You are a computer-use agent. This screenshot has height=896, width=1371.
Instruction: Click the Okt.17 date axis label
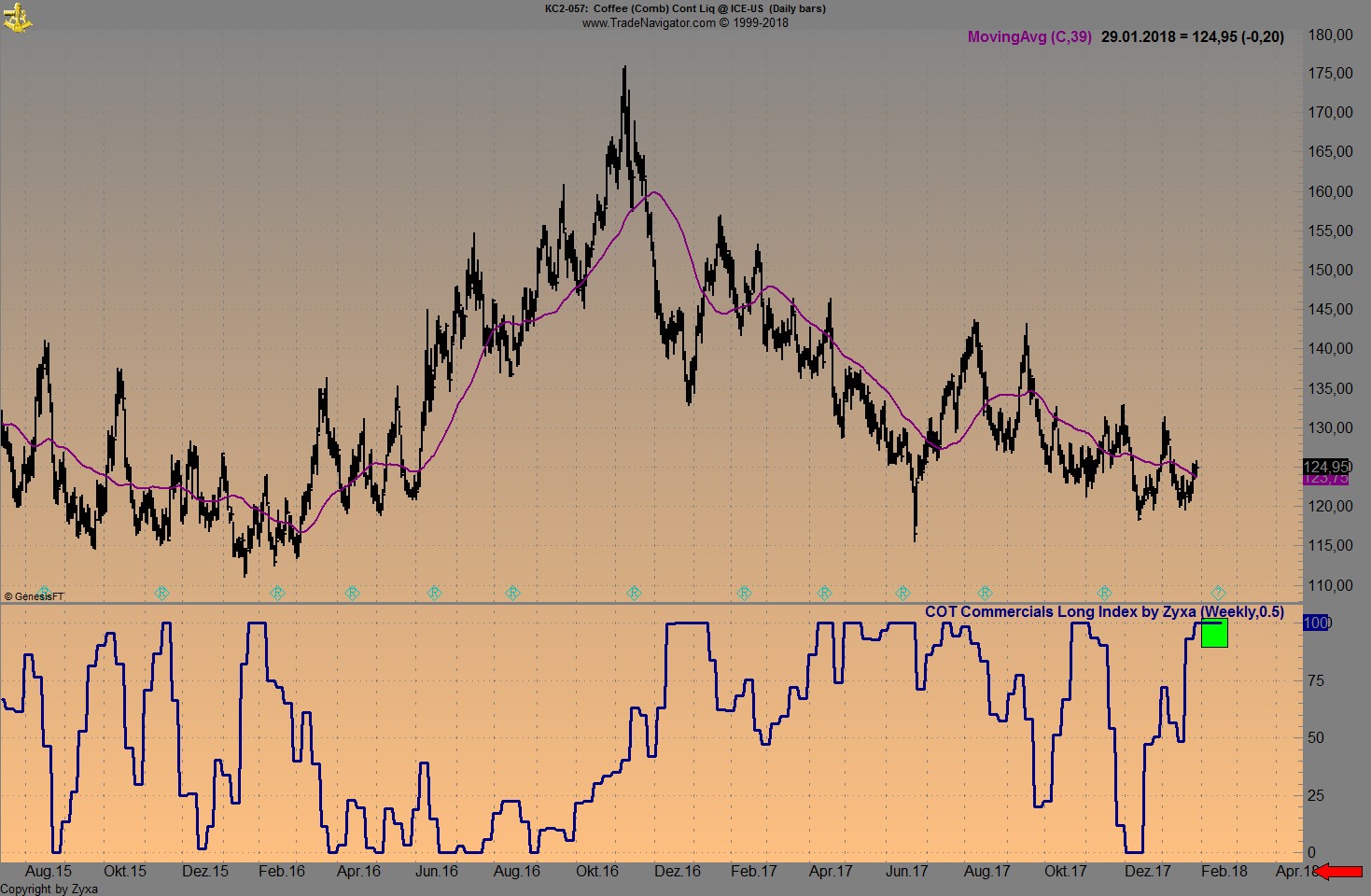(x=1066, y=872)
